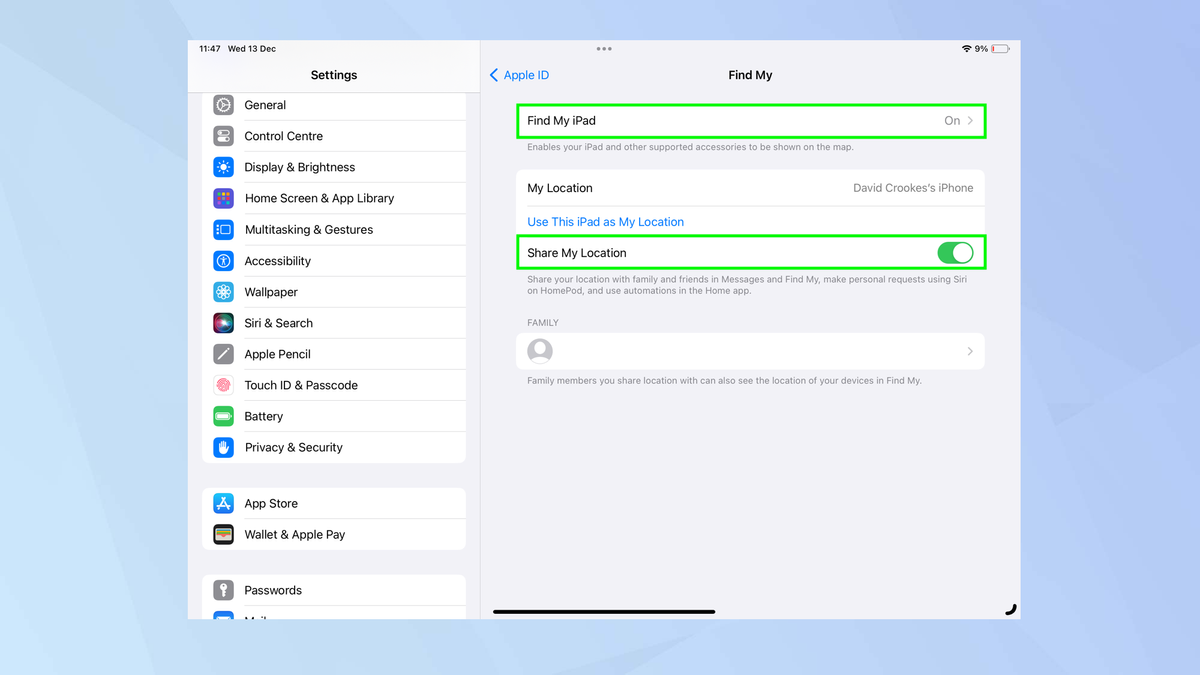1200x675 pixels.
Task: Expand the Family sharing row
Action: (750, 351)
